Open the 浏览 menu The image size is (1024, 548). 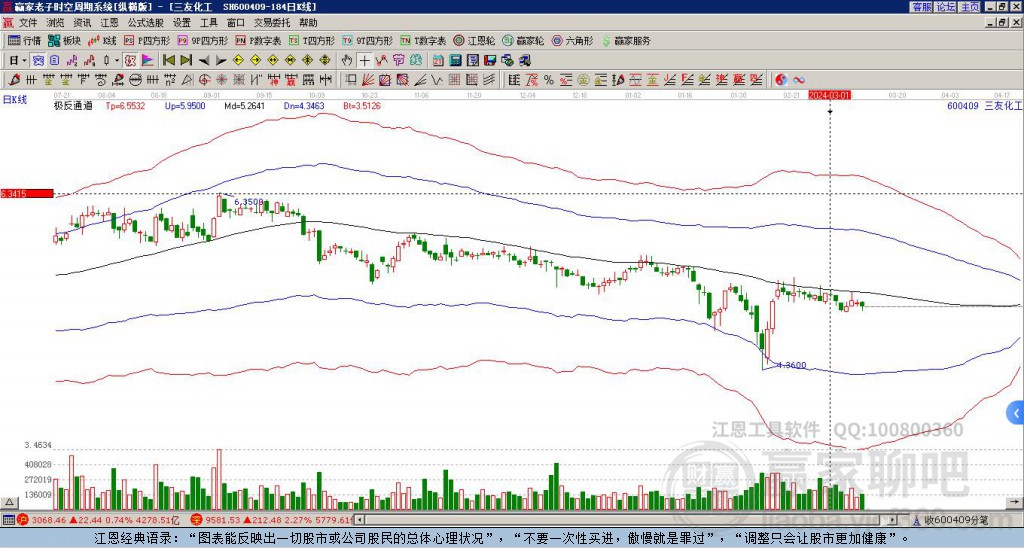click(x=56, y=23)
